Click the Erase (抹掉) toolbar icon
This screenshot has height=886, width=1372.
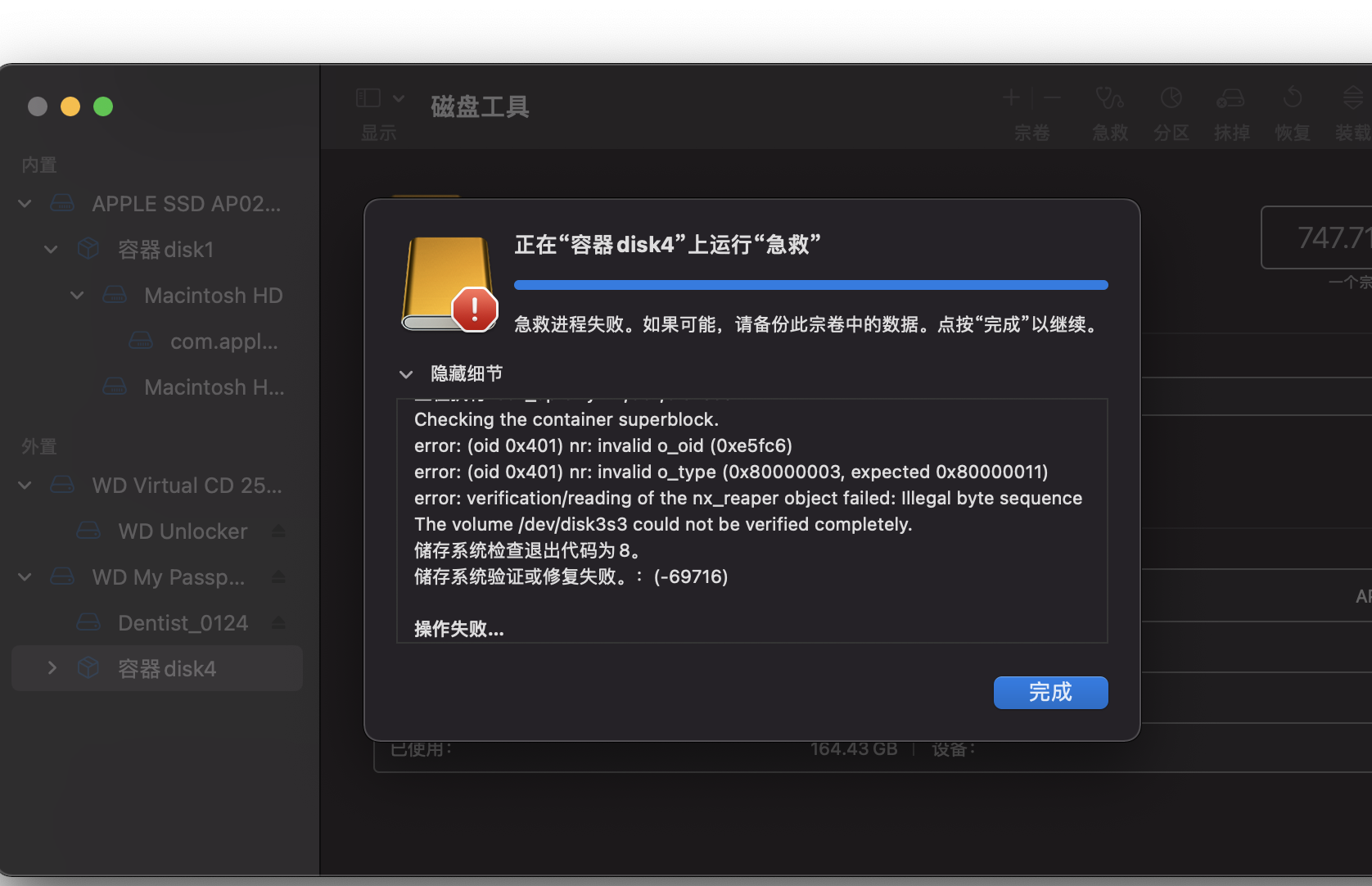click(x=1230, y=99)
